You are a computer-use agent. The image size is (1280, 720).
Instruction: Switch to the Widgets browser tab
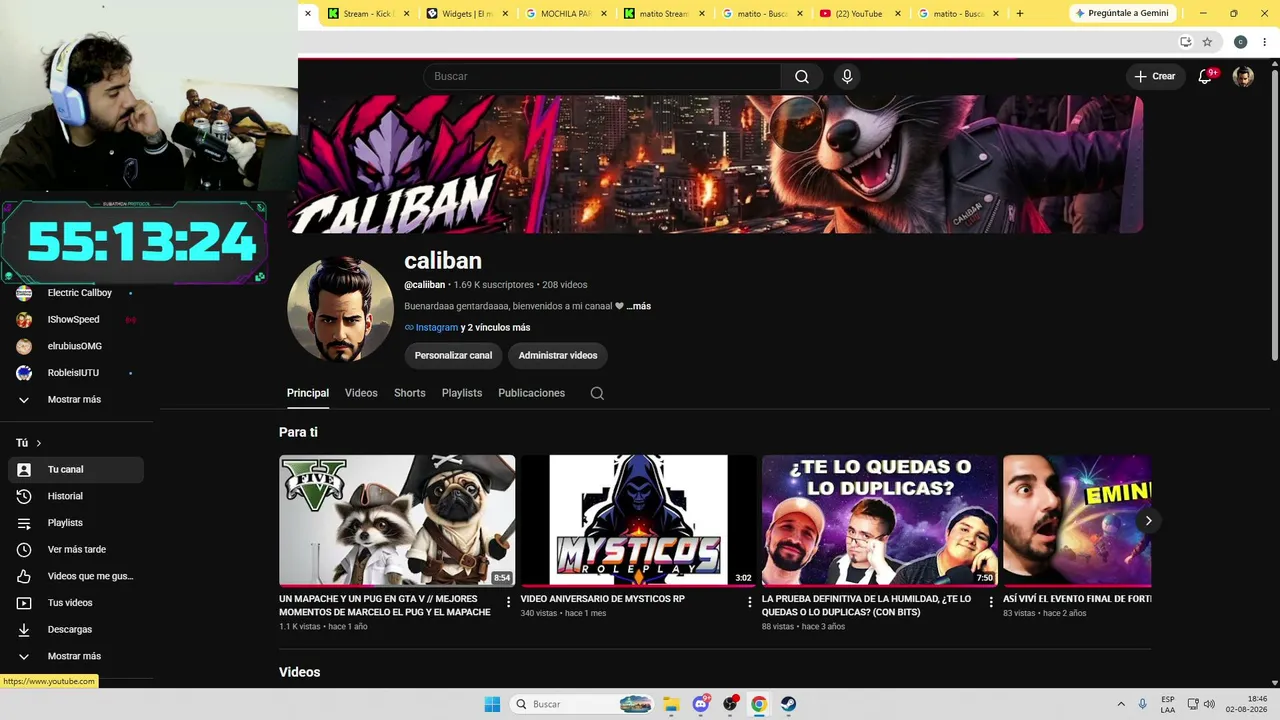click(468, 14)
